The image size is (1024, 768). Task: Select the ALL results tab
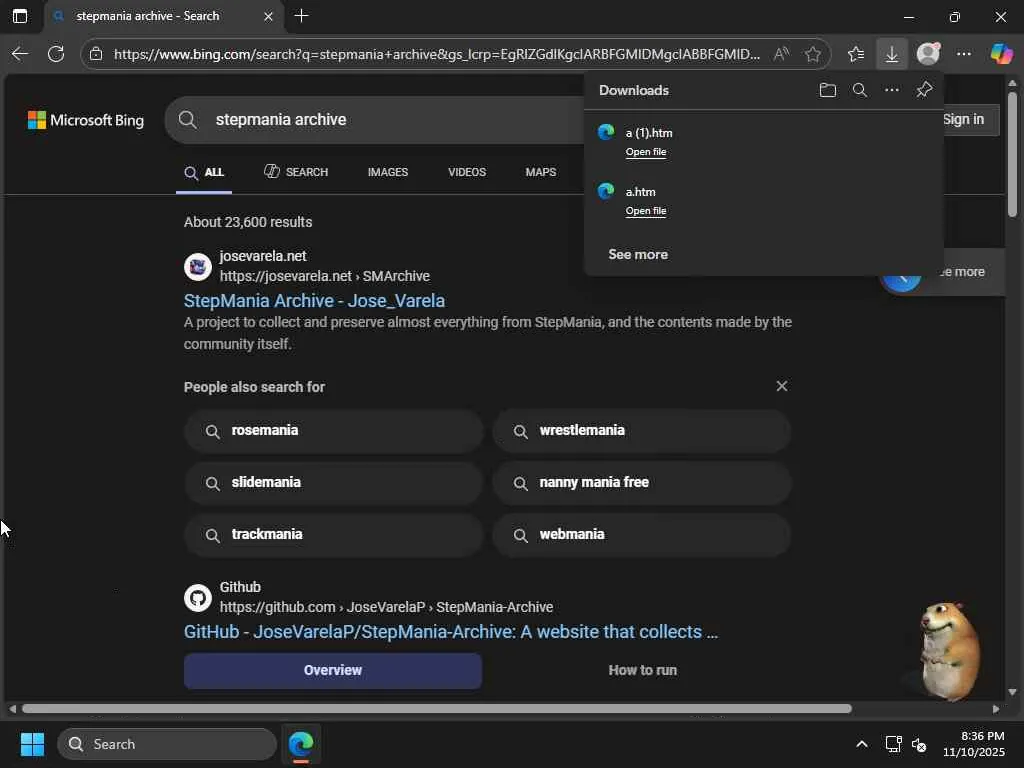204,172
